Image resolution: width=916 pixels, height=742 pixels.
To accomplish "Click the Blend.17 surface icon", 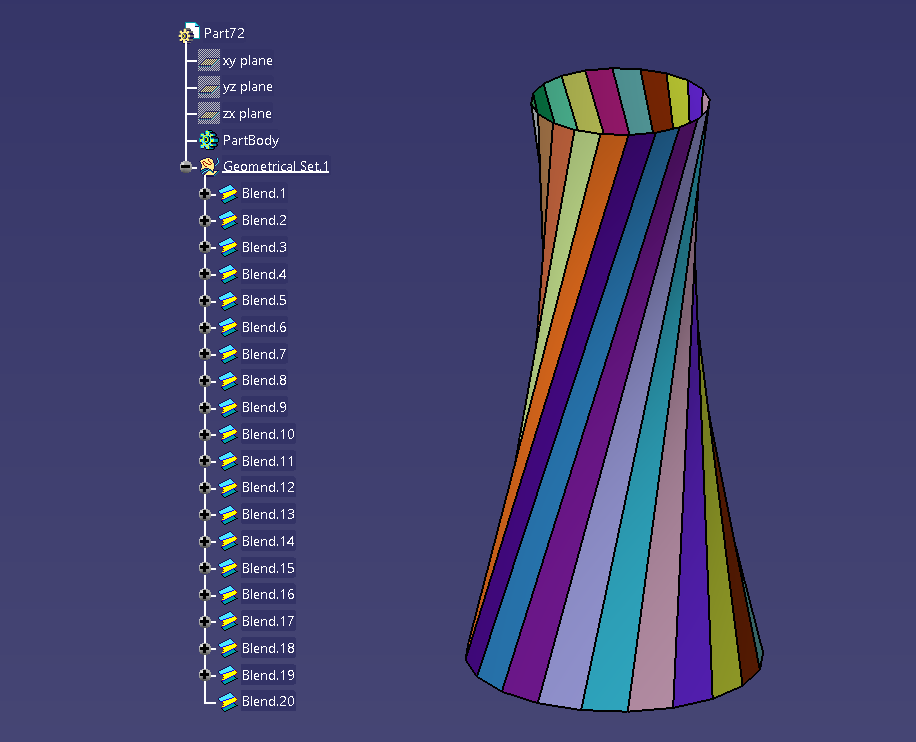I will pyautogui.click(x=228, y=621).
